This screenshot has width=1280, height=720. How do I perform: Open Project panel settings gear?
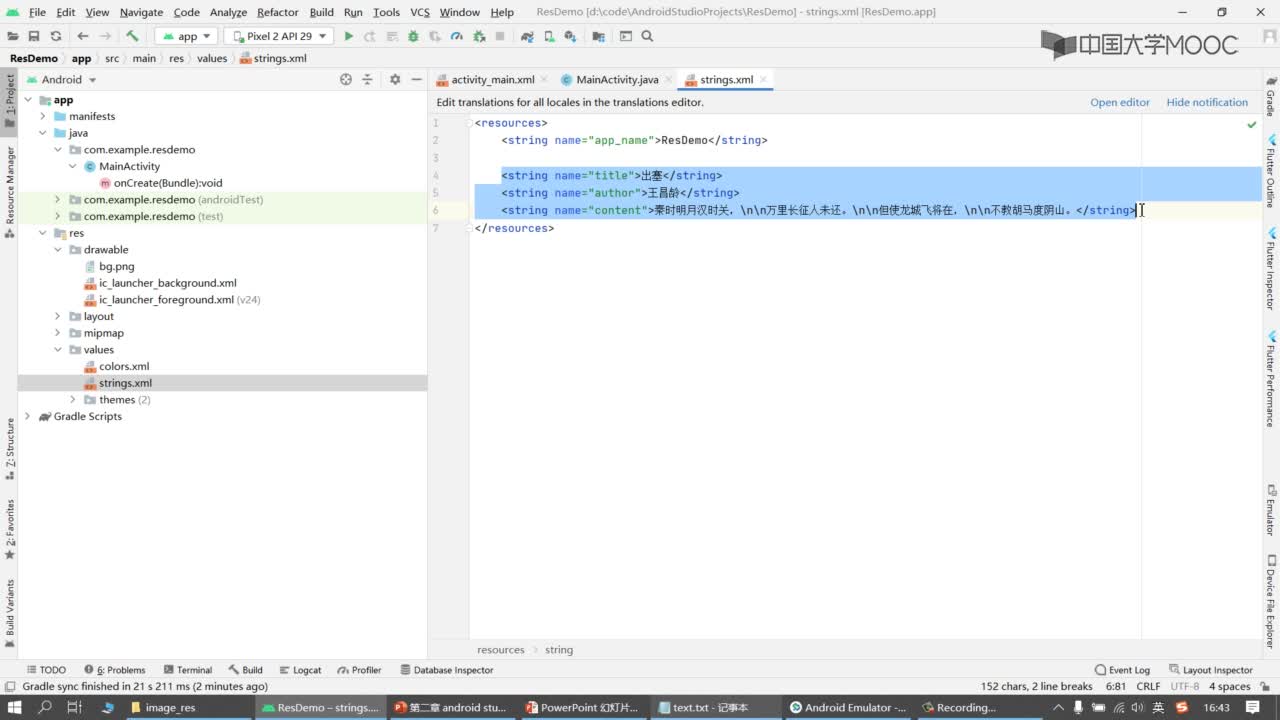pyautogui.click(x=395, y=79)
